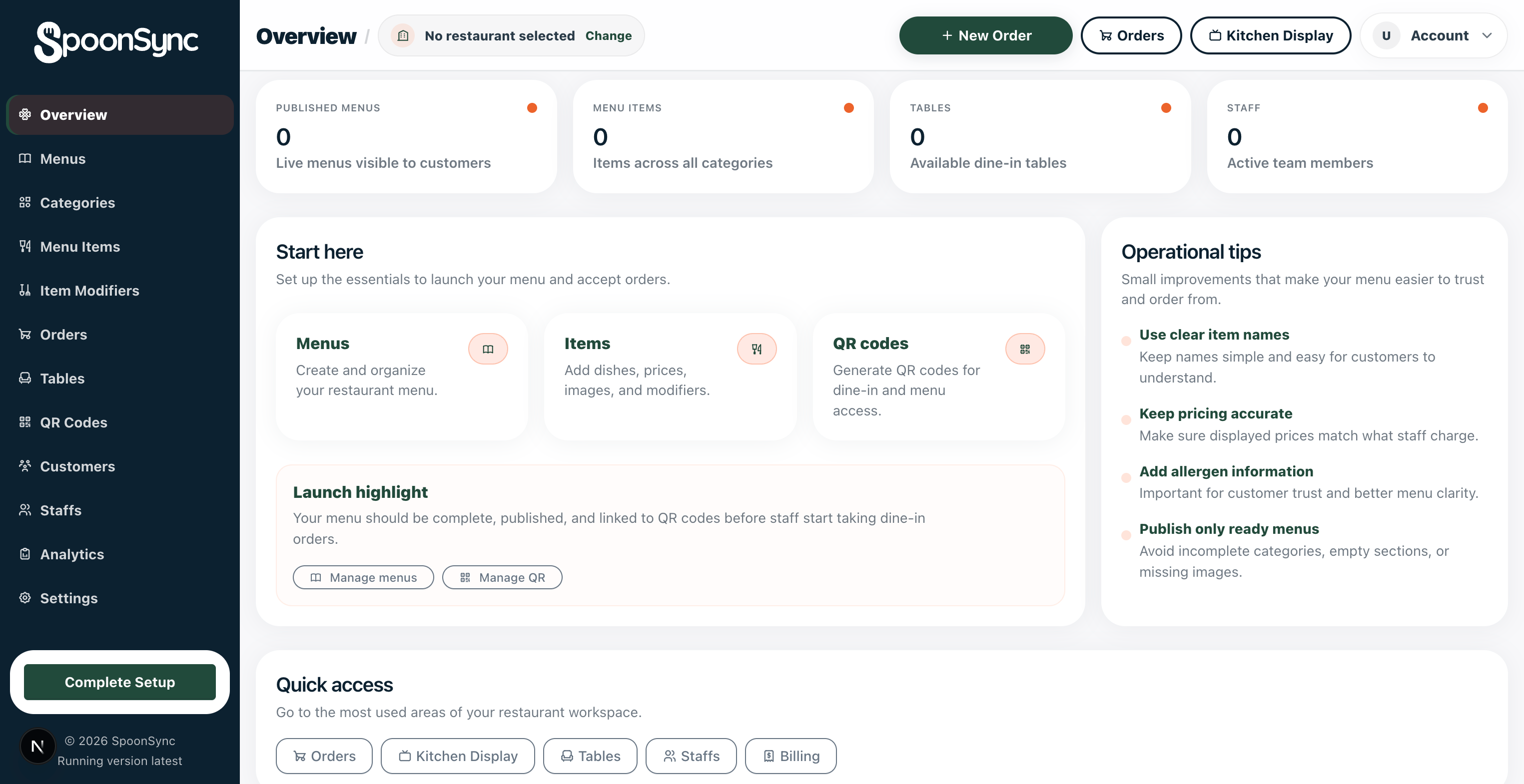Click 'Launch highlight' heading

[x=360, y=492]
